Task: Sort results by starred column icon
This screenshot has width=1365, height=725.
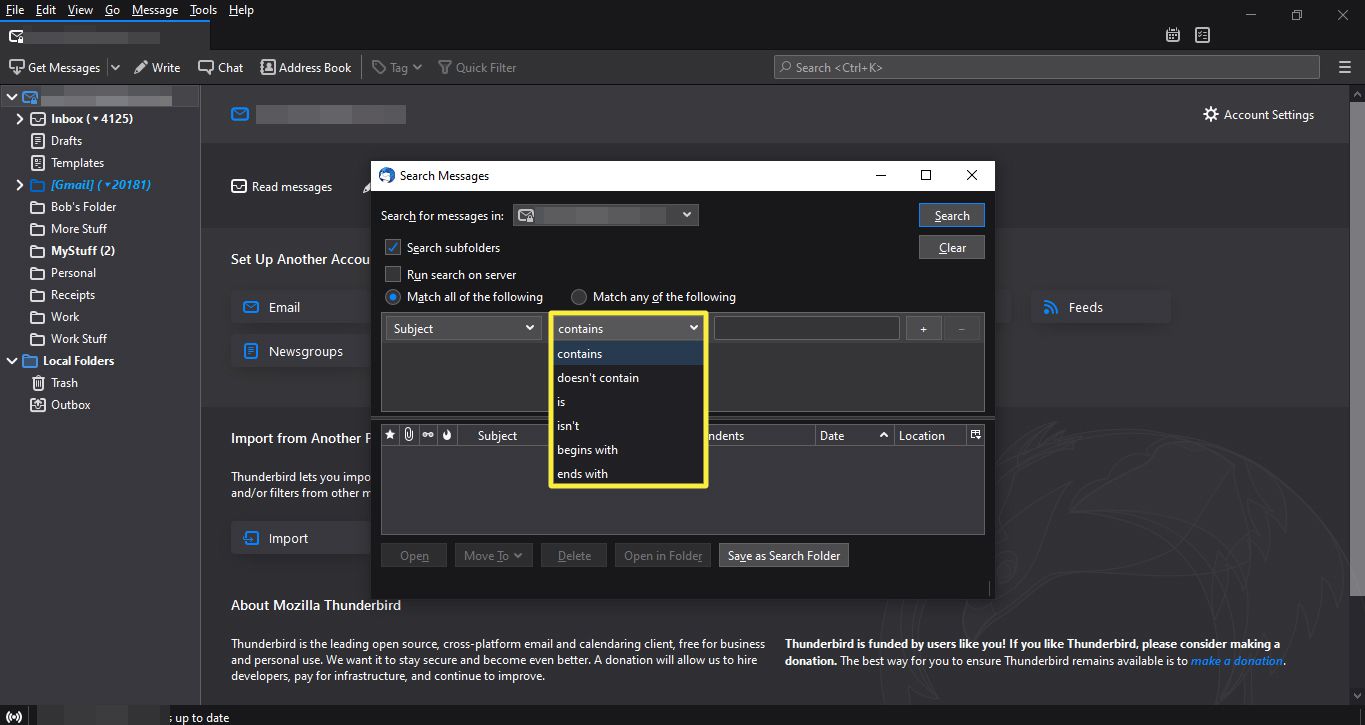Action: pos(390,435)
